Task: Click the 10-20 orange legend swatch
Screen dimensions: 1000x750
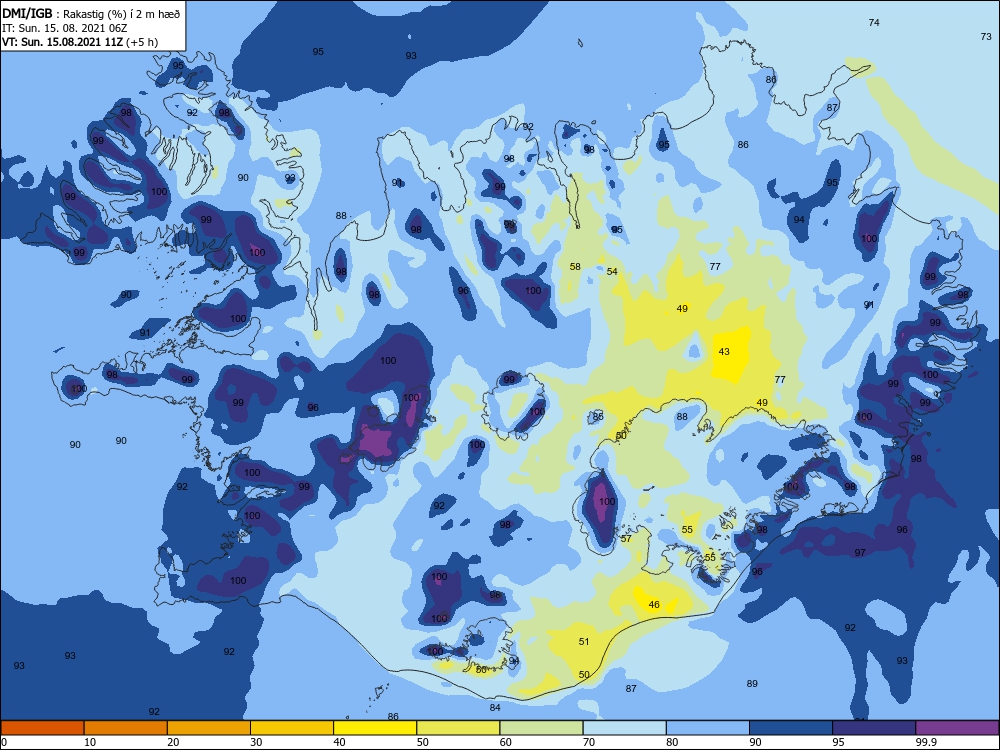Action: pyautogui.click(x=126, y=728)
